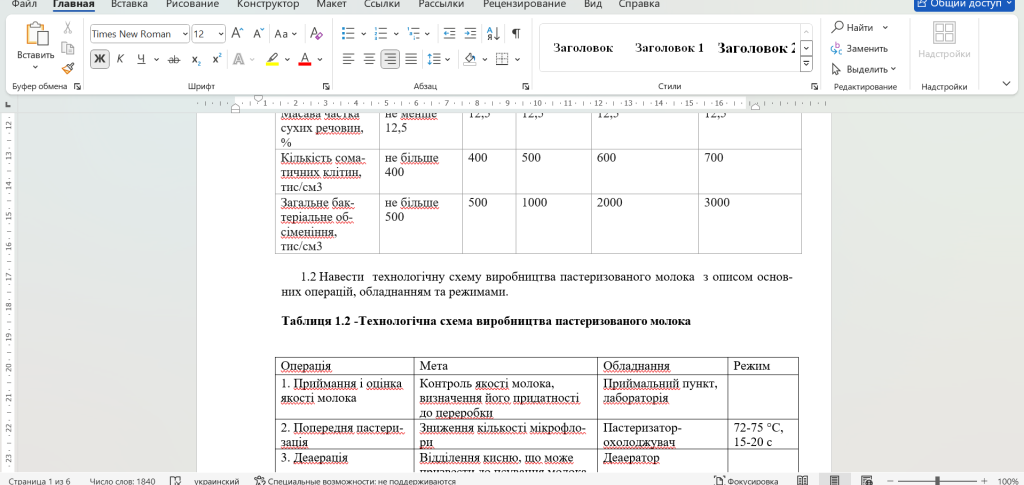Viewport: 1024px width, 485px height.
Task: Increase font size with the larger A icon
Action: (x=238, y=33)
